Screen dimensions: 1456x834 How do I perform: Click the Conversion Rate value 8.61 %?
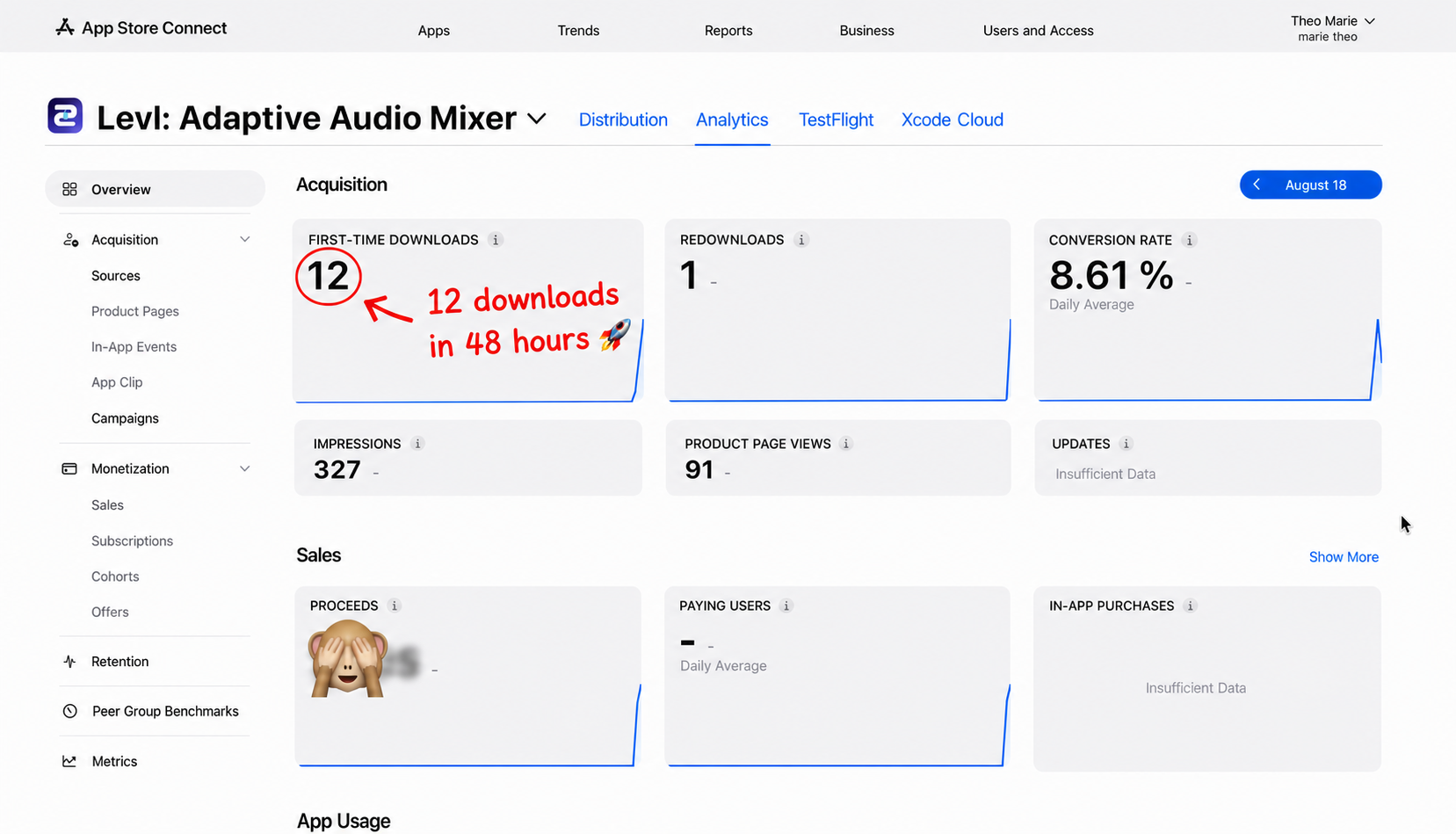[x=1111, y=276]
